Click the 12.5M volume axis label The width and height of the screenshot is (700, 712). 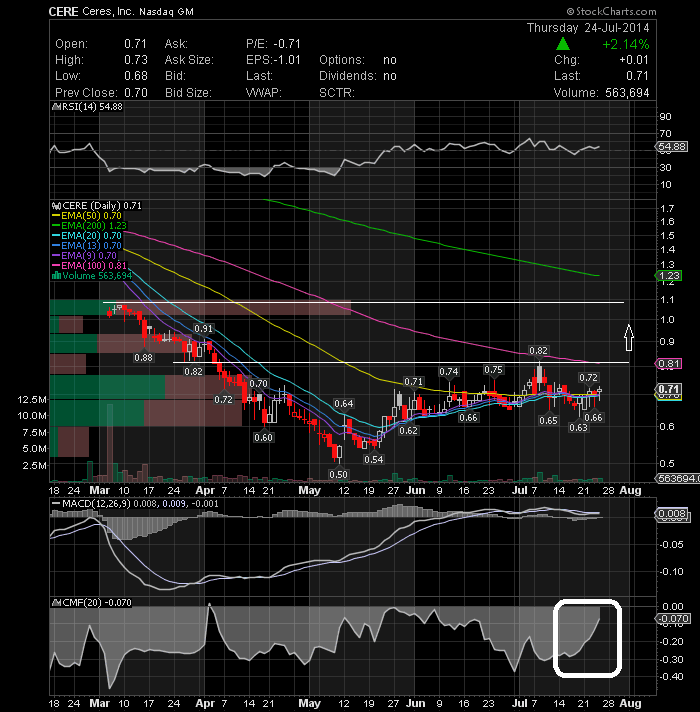31,400
